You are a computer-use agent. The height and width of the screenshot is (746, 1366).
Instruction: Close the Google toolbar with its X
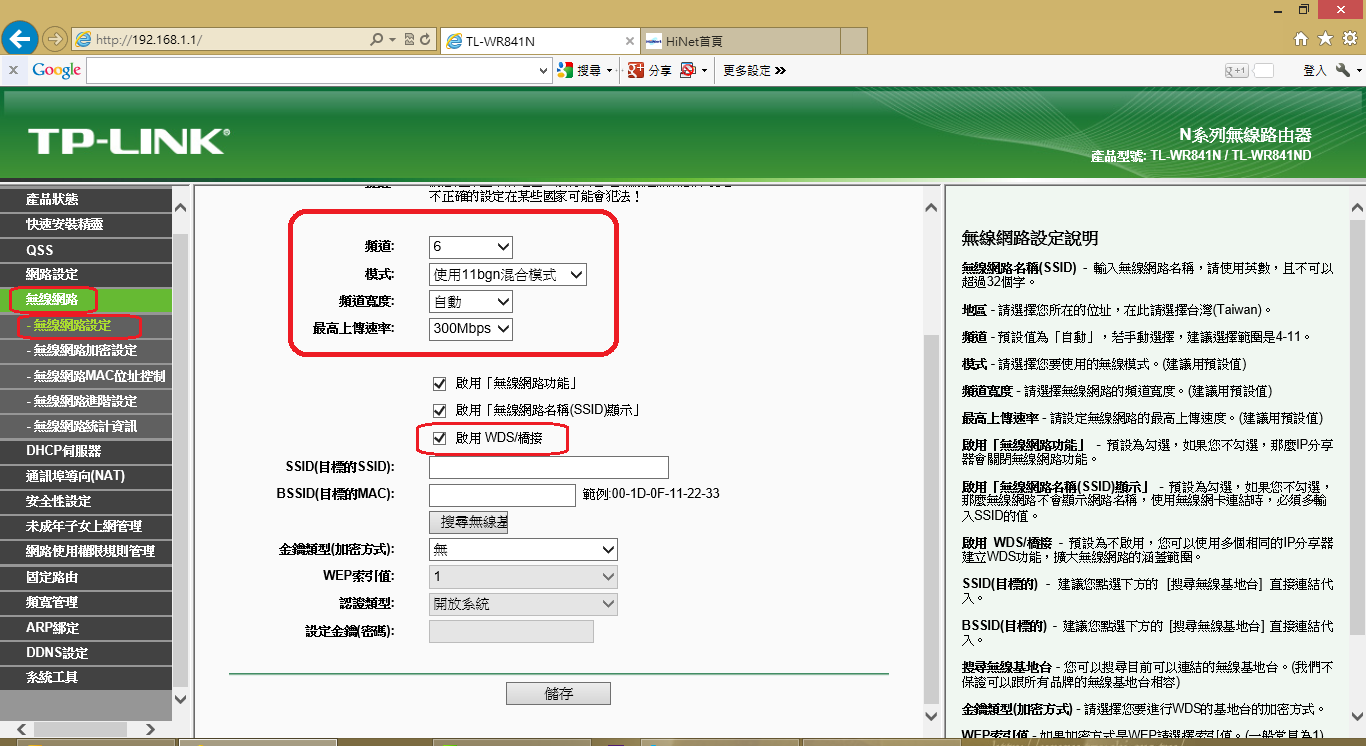click(x=13, y=70)
